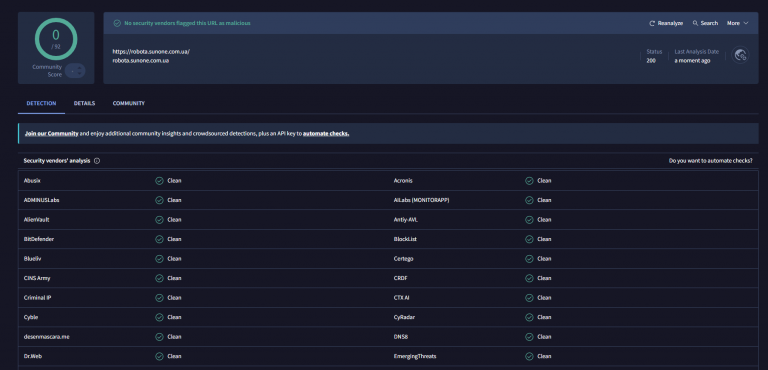Screen dimensions: 768x370
Task: Click the Clean check icon in Abusix row
Action: [x=159, y=180]
